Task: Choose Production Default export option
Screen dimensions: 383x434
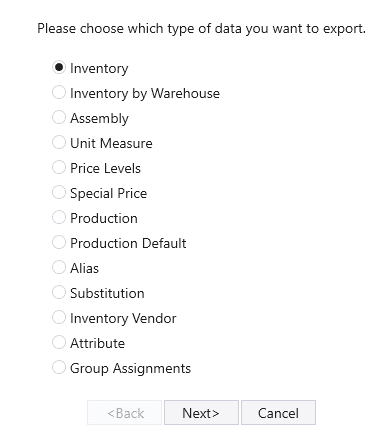Action: point(59,242)
